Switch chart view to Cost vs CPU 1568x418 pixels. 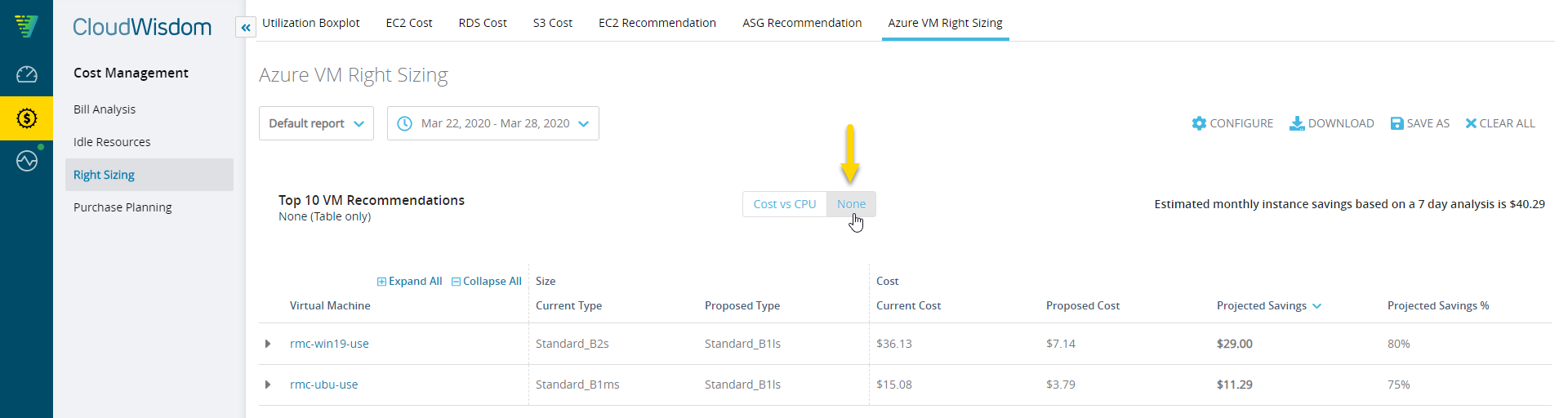[785, 204]
